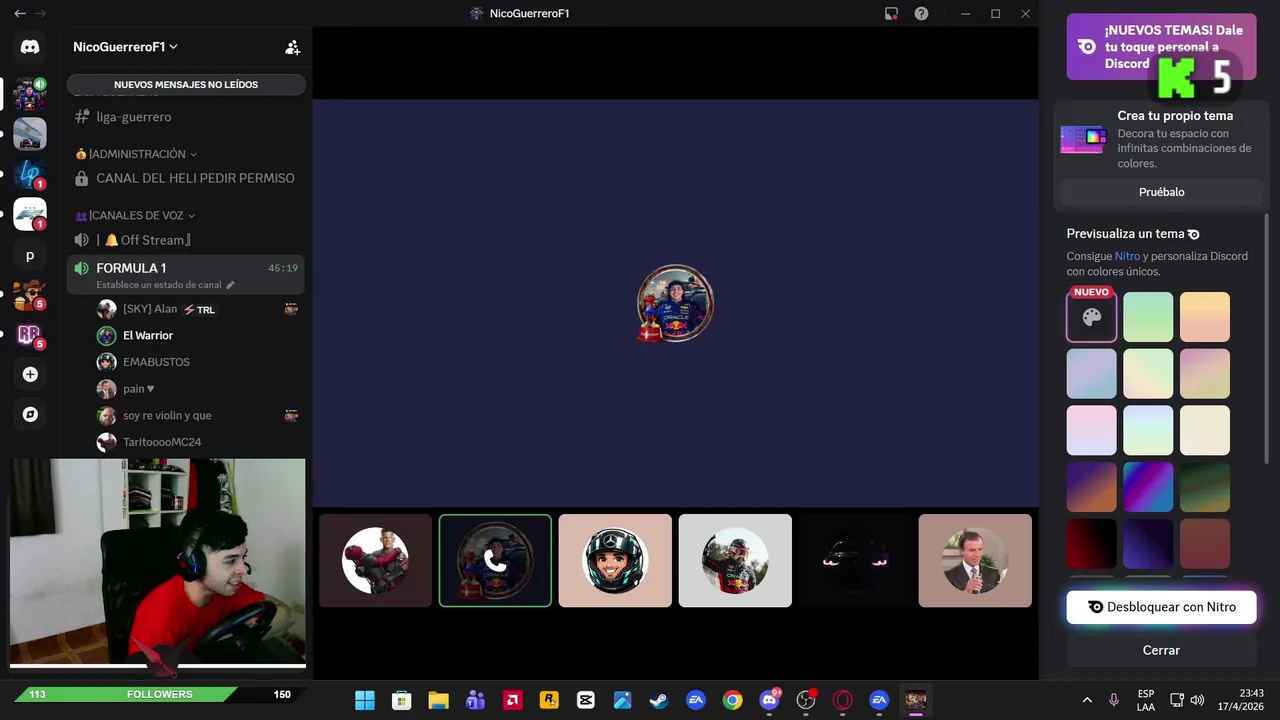Click Desbloquear con Nitro button

click(x=1161, y=607)
